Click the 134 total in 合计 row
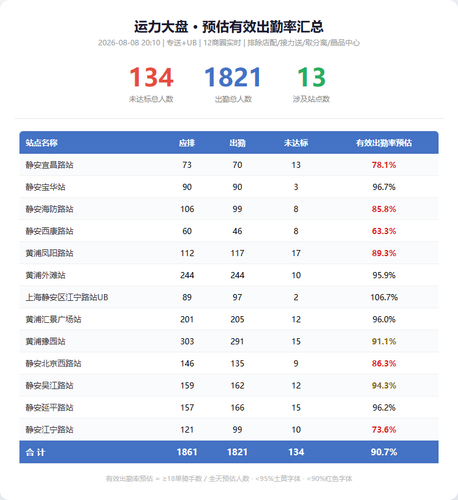The width and height of the screenshot is (458, 500). 296,452
